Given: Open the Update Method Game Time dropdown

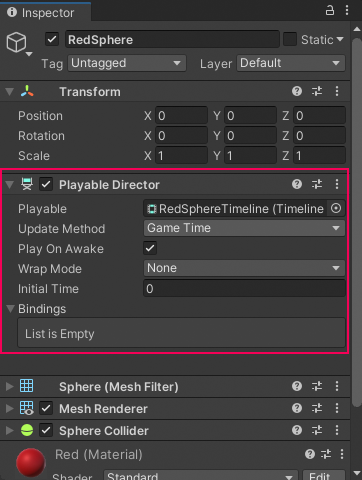Looking at the screenshot, I should 244,228.
